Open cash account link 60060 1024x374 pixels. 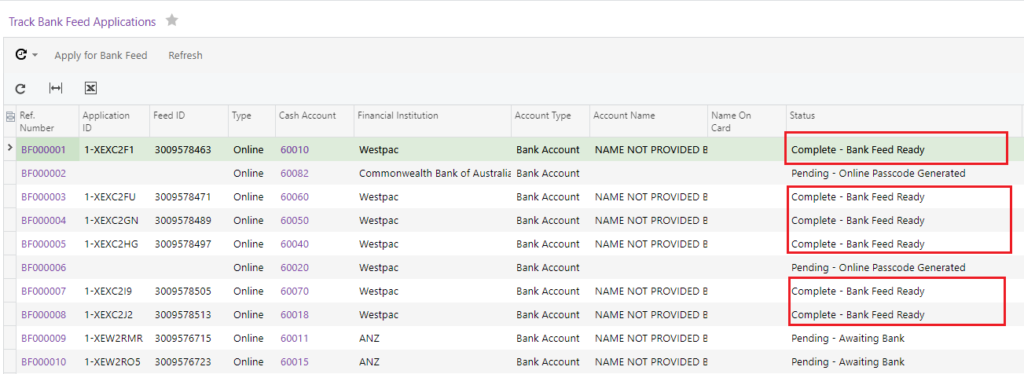pos(295,197)
